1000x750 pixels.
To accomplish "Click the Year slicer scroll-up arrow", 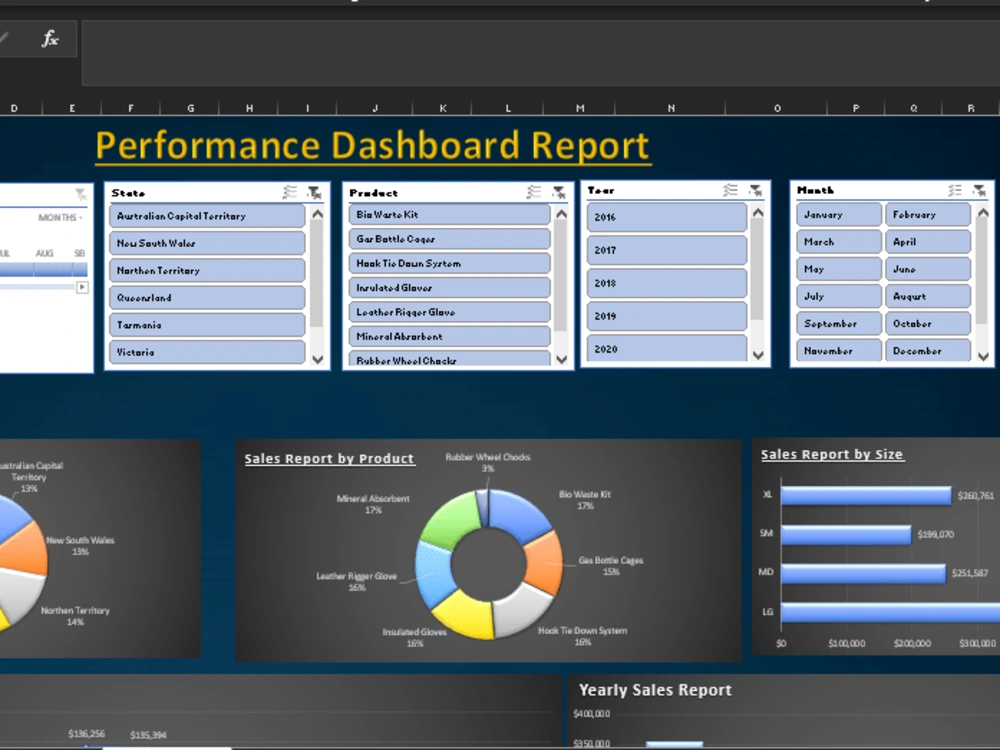I will click(758, 212).
